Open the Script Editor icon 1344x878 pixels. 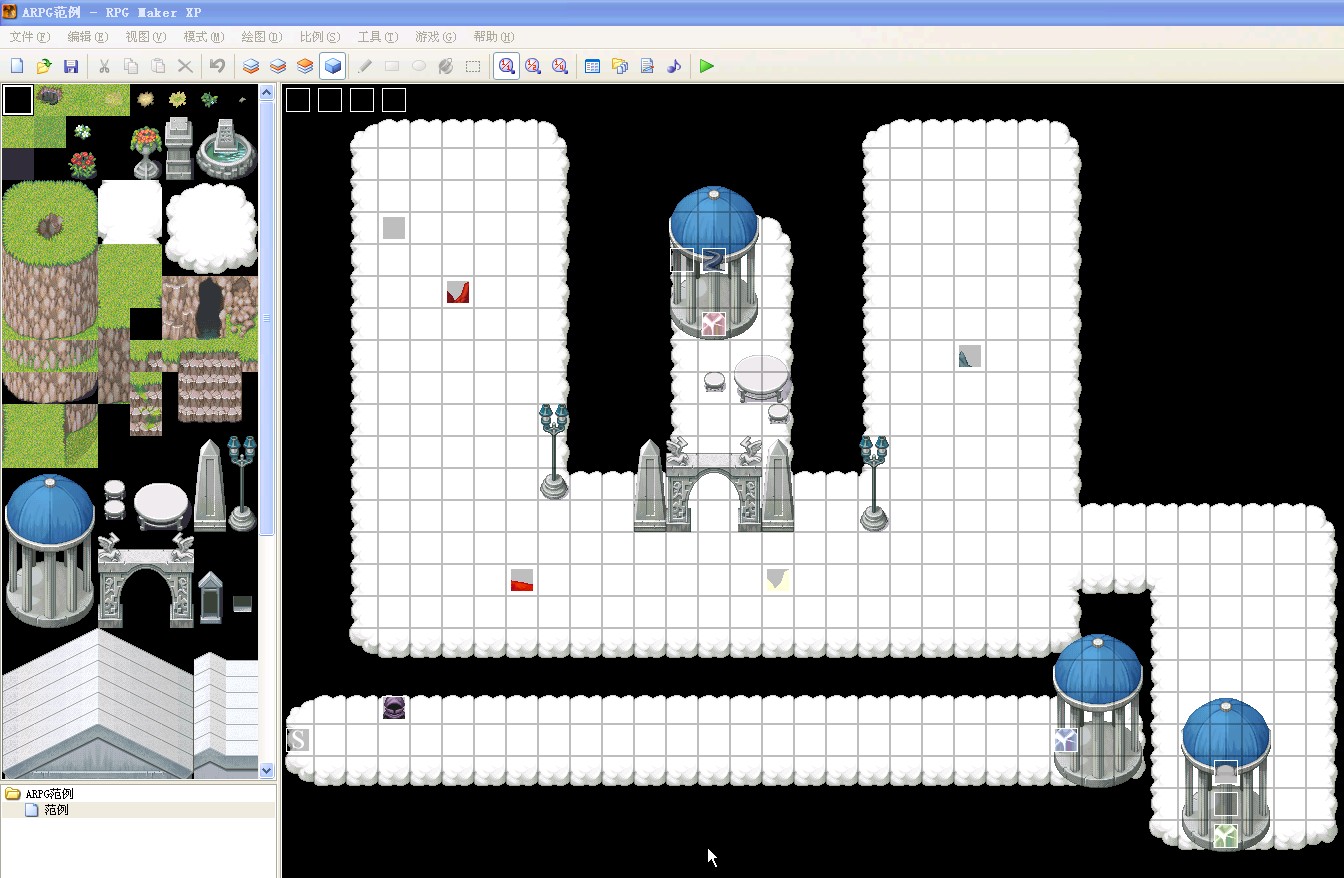click(x=647, y=66)
